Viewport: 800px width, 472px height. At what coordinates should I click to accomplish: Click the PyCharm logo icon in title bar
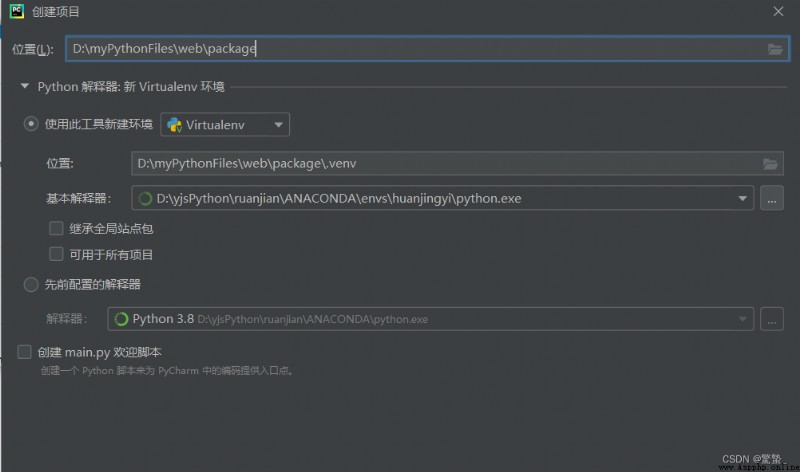coord(17,11)
